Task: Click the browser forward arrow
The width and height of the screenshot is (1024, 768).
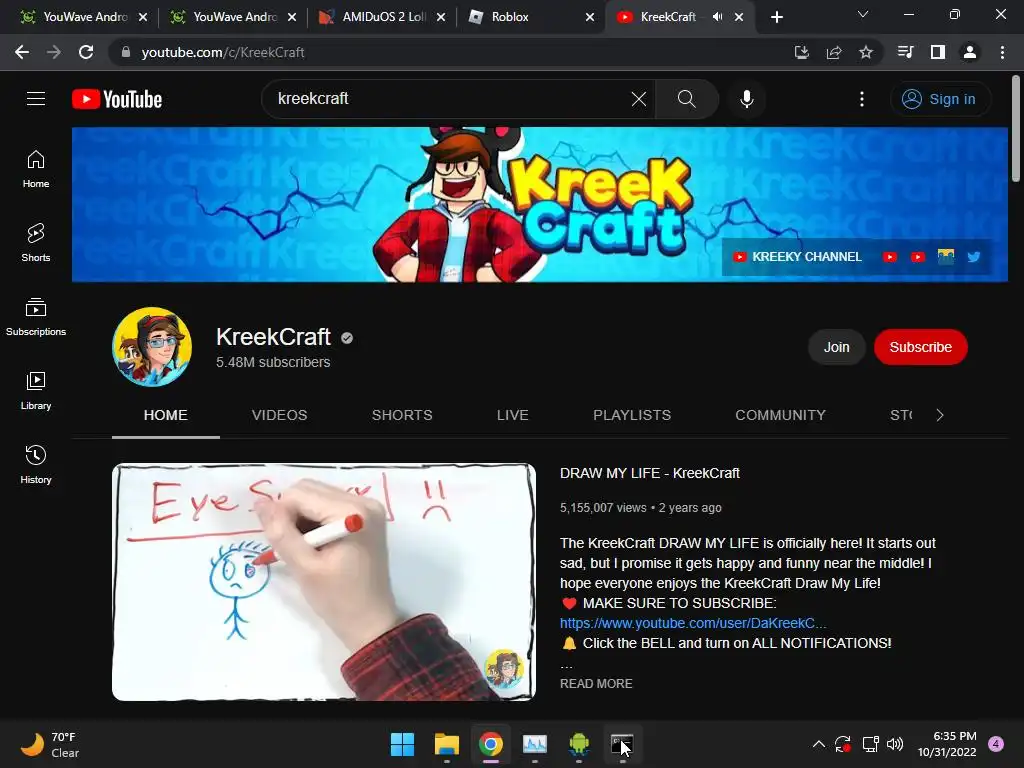Action: coord(54,52)
